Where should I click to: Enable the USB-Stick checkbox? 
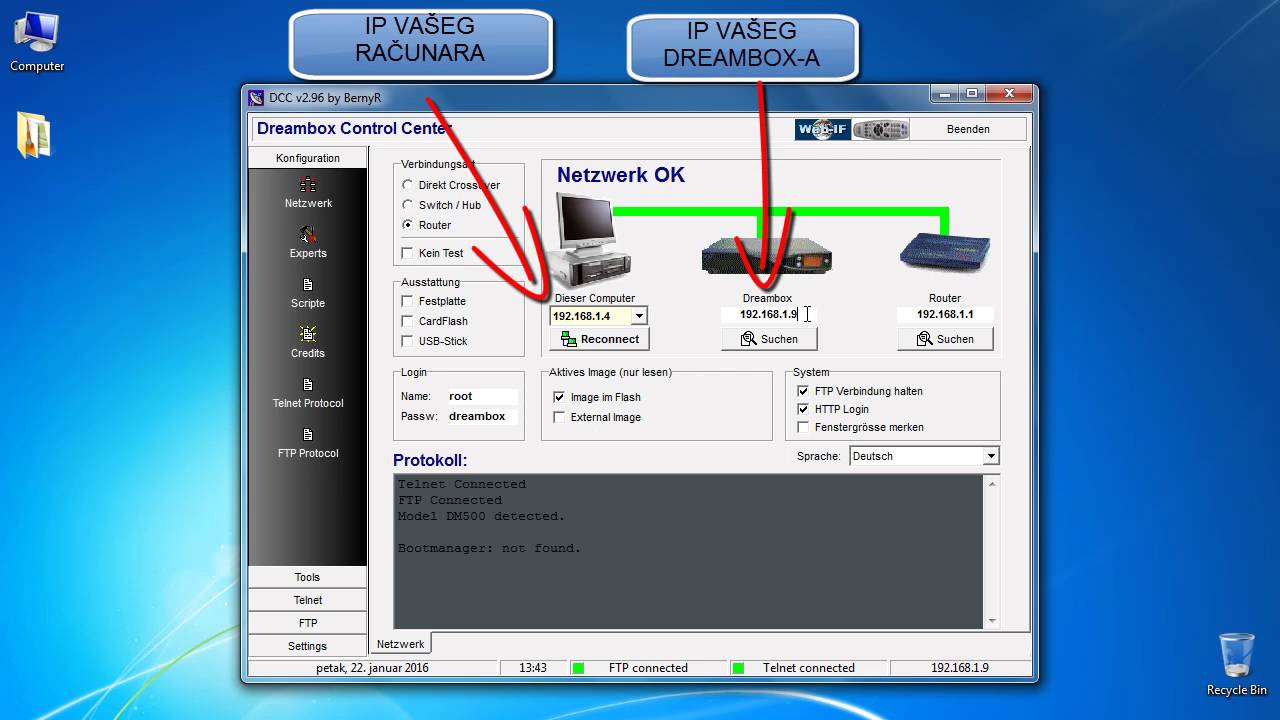407,341
